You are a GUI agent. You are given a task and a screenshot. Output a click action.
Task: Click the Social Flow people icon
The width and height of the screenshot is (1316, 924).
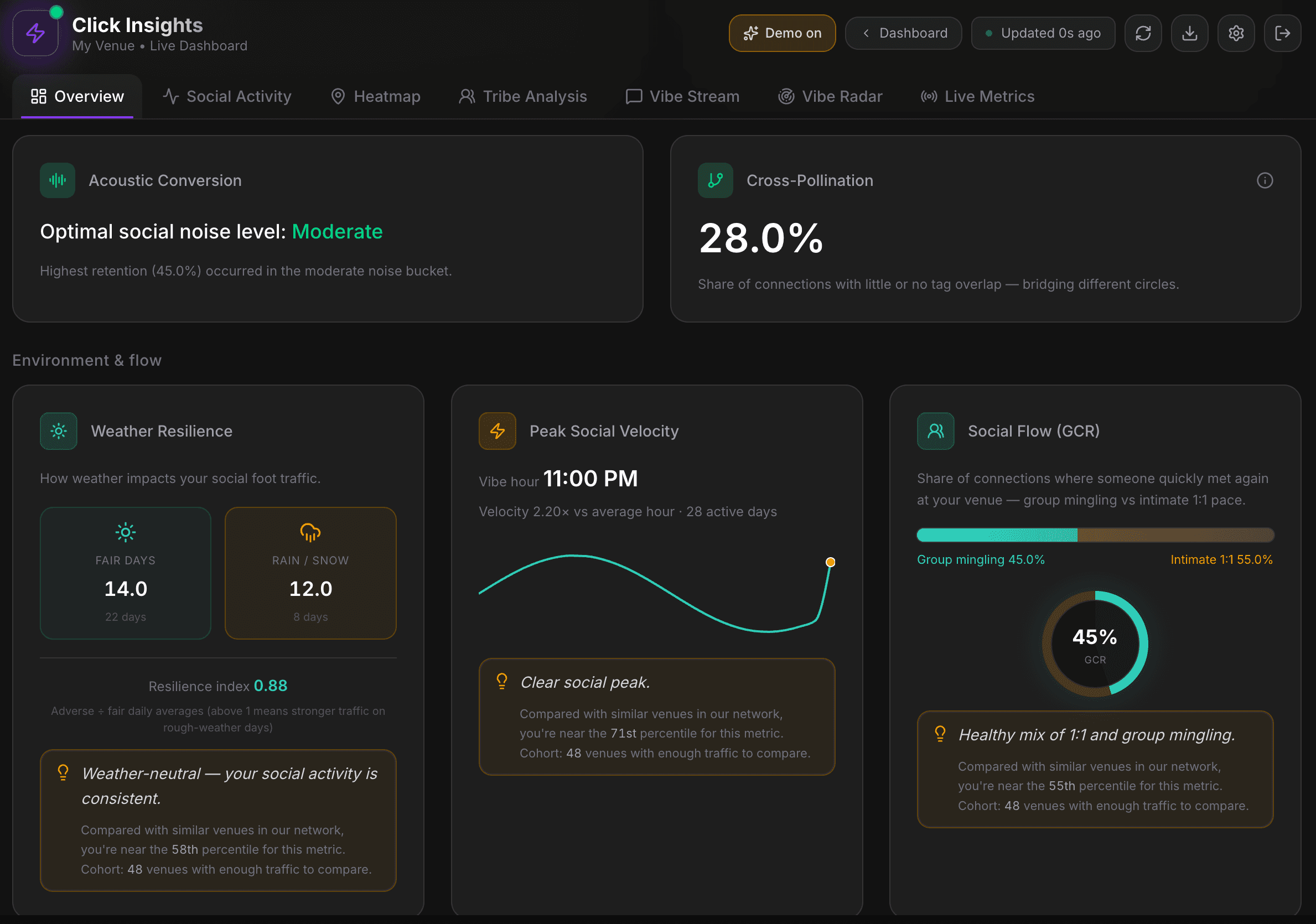[x=935, y=431]
